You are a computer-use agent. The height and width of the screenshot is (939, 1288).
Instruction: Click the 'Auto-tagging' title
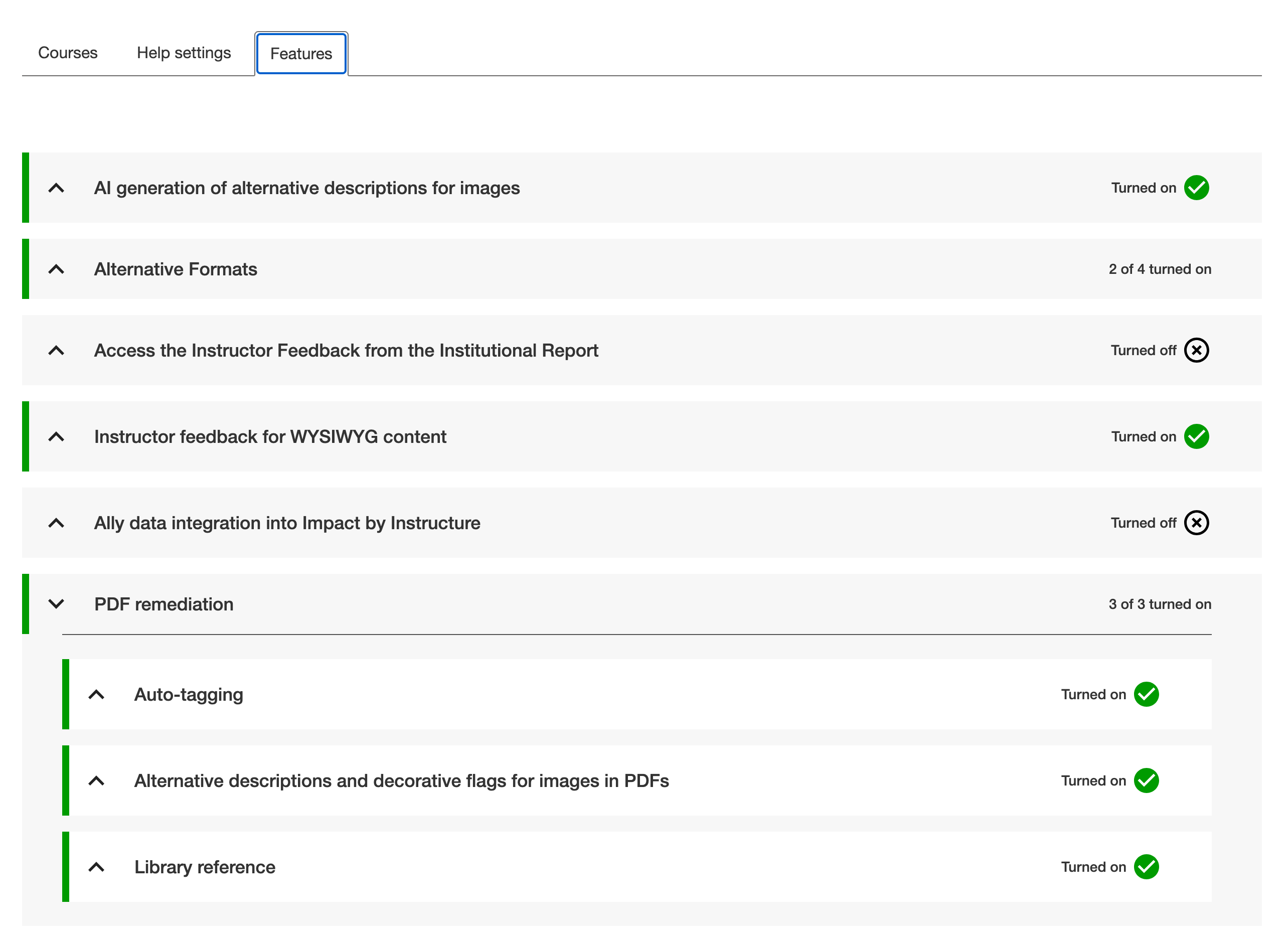(189, 695)
